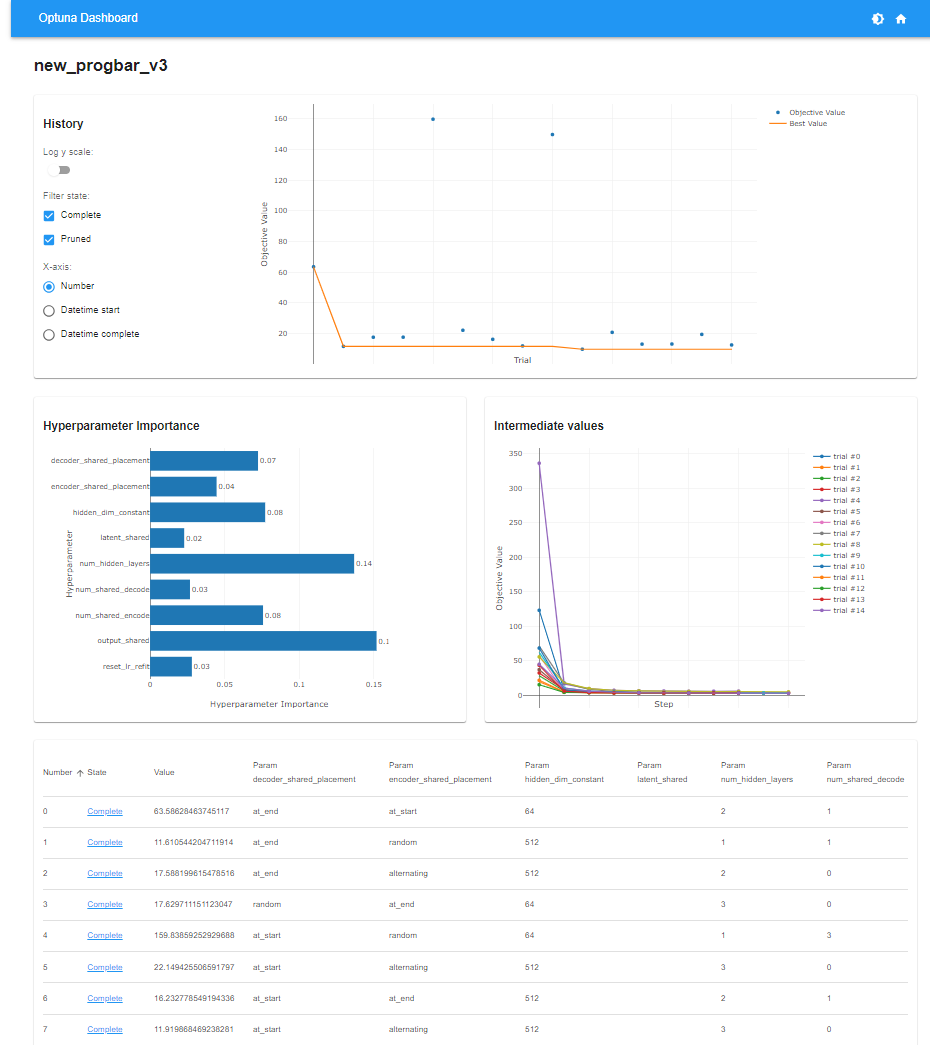Open Complete link for trial 1
Viewport: 930px width, 1045px height.
[105, 842]
